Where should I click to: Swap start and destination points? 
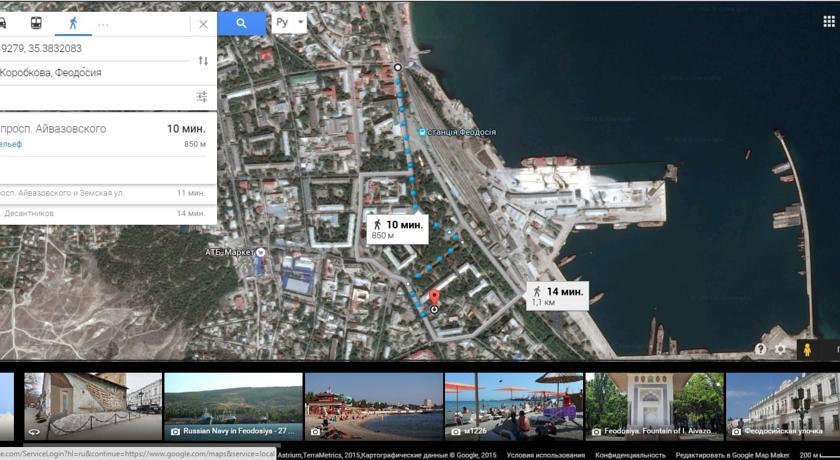point(203,61)
